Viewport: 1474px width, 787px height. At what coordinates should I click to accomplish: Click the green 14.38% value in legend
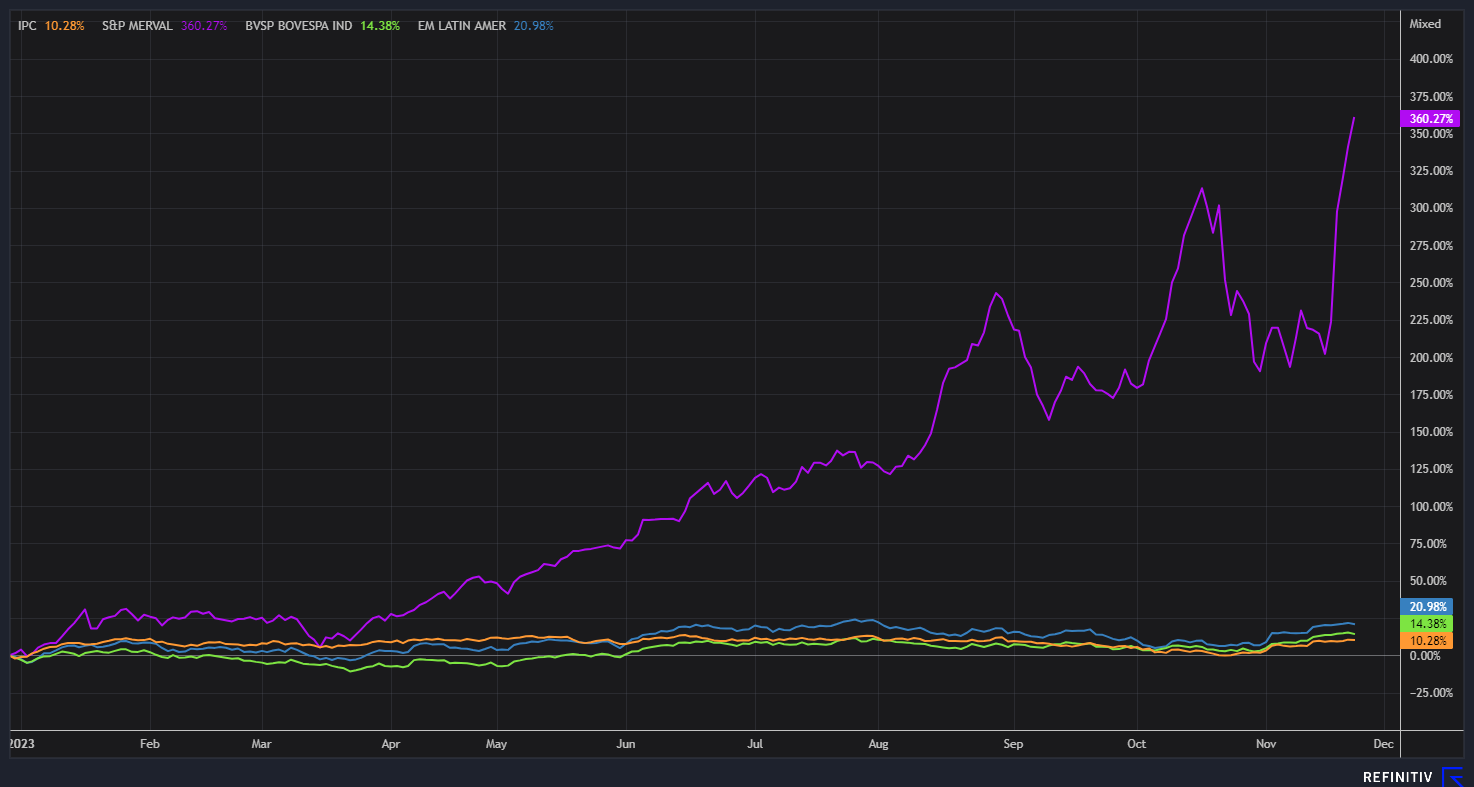(380, 25)
